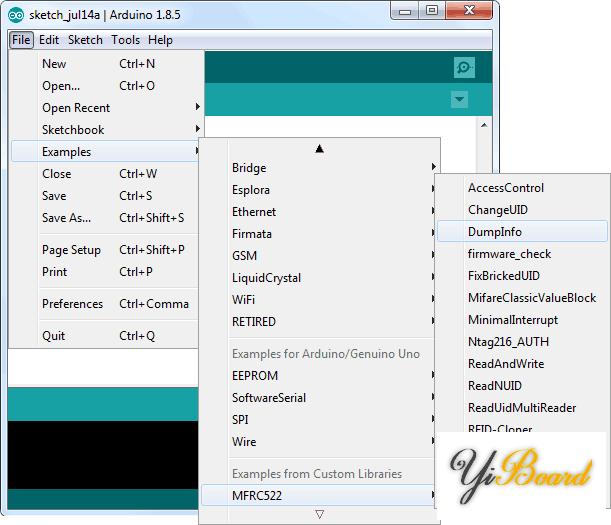Viewport: 611px width, 525px height.
Task: Close the Arduino window
Action: click(469, 11)
